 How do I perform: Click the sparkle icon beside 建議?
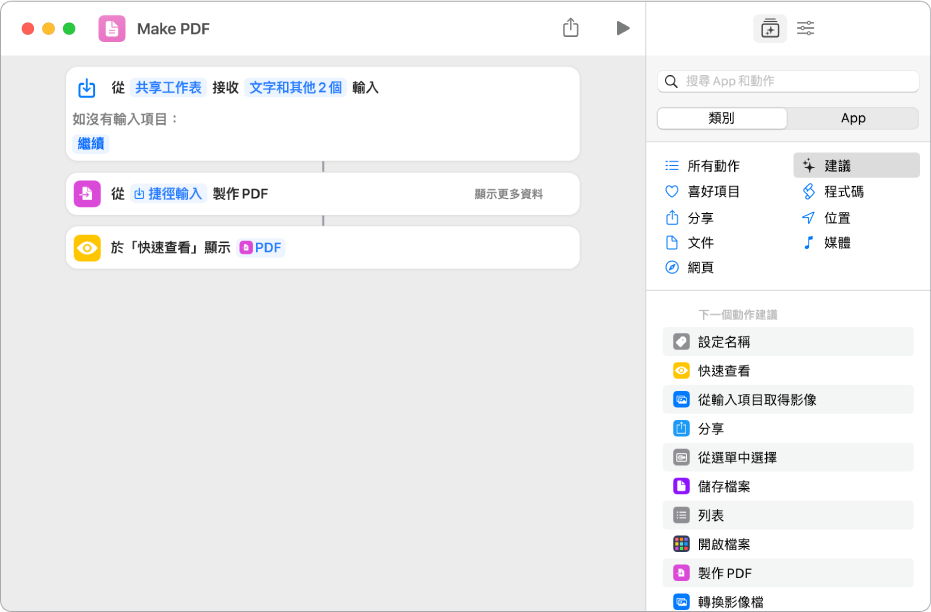pyautogui.click(x=808, y=166)
